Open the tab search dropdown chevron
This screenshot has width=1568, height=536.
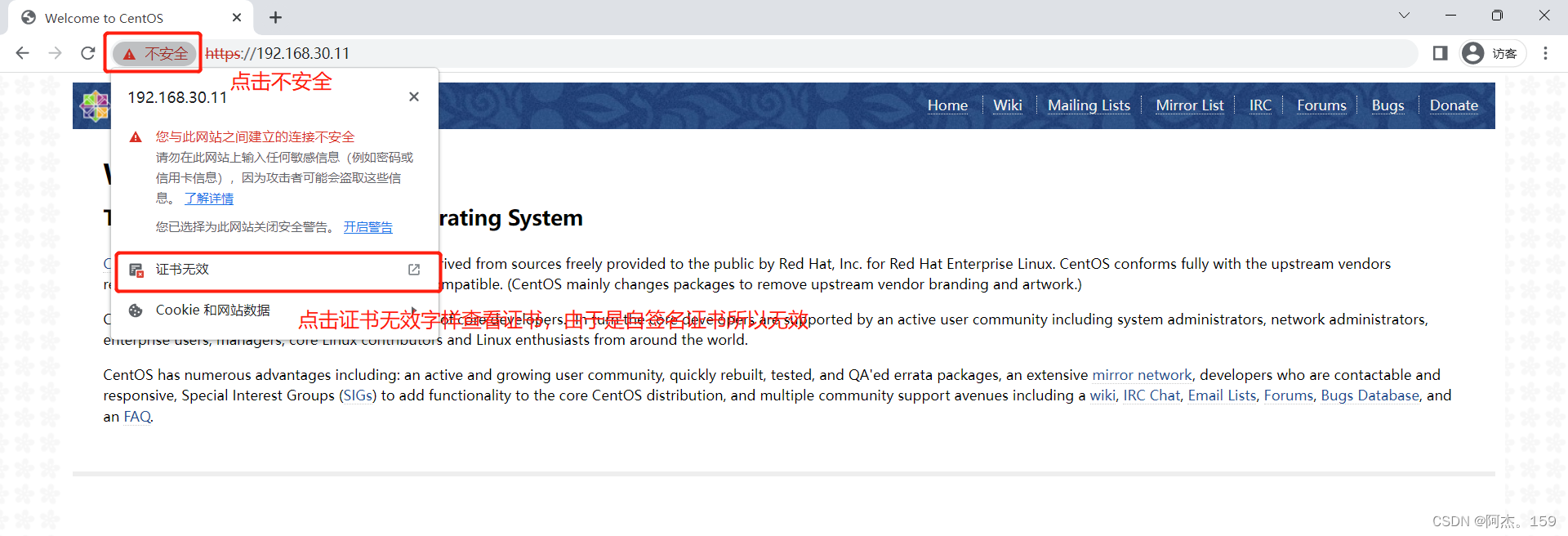coord(1404,16)
